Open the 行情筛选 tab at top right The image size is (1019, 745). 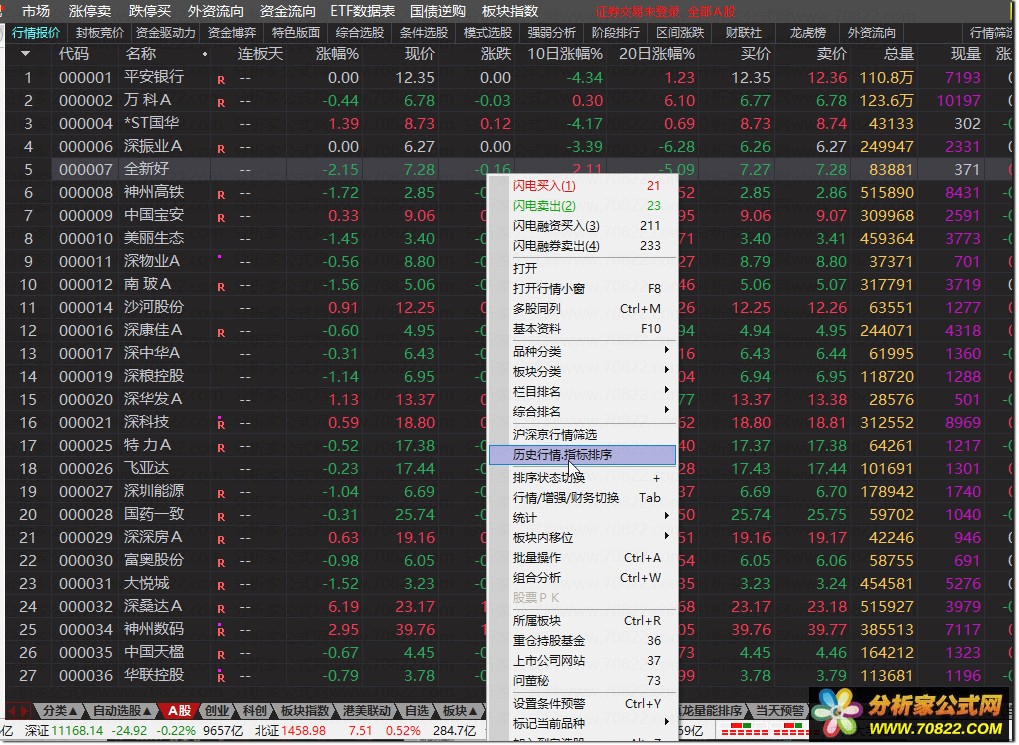[990, 33]
